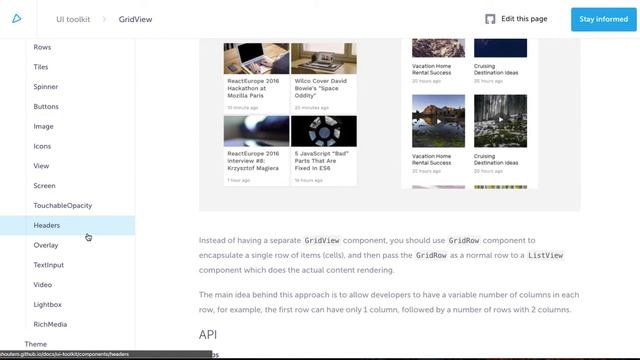Click the GitHub icon beside Edit this page
640x360 pixels.
(x=490, y=19)
